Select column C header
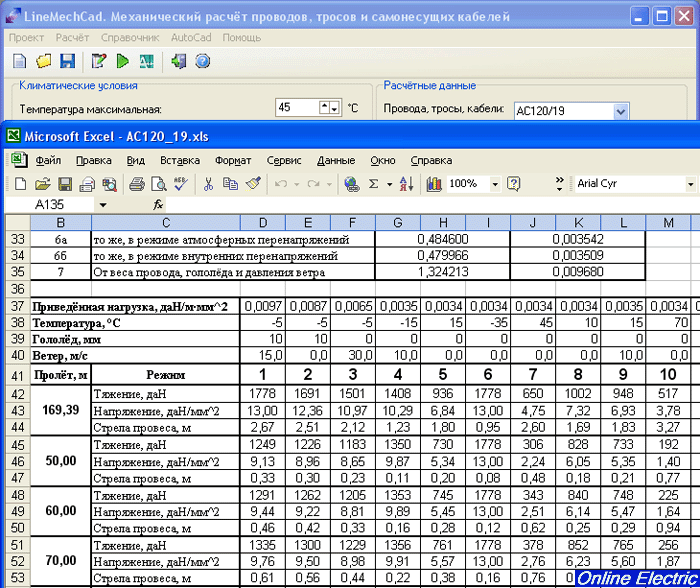Viewport: 700px width, 588px height. coord(166,222)
